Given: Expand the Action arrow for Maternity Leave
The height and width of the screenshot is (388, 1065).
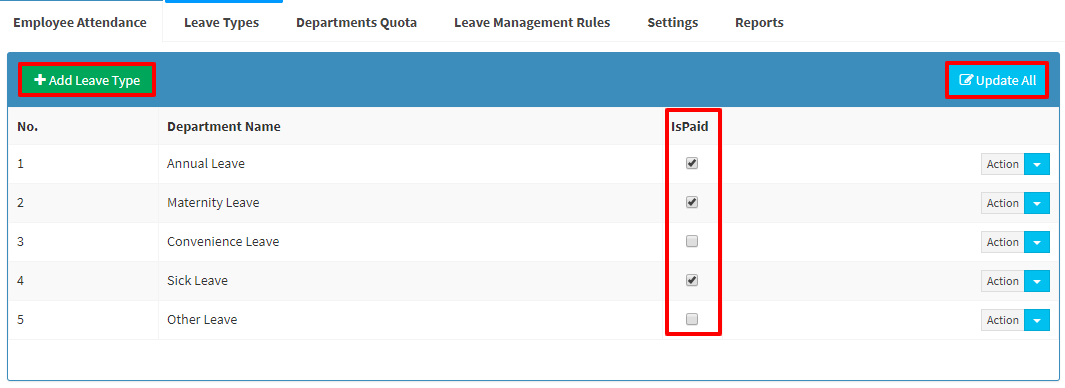Looking at the screenshot, I should 1036,202.
